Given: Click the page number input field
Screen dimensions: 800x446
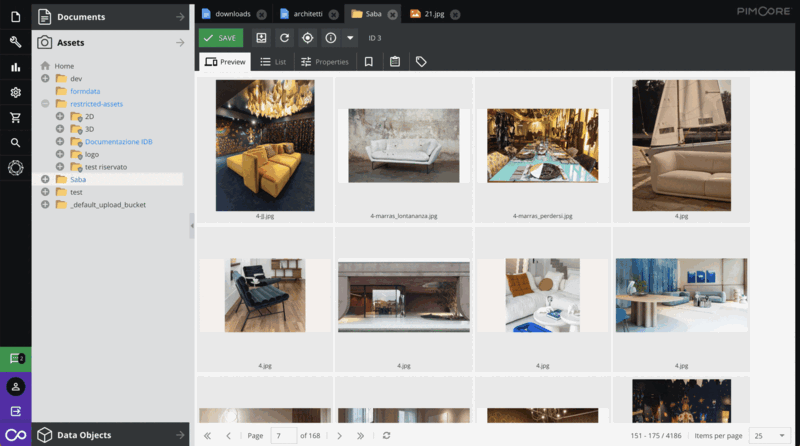Looking at the screenshot, I should coord(284,436).
